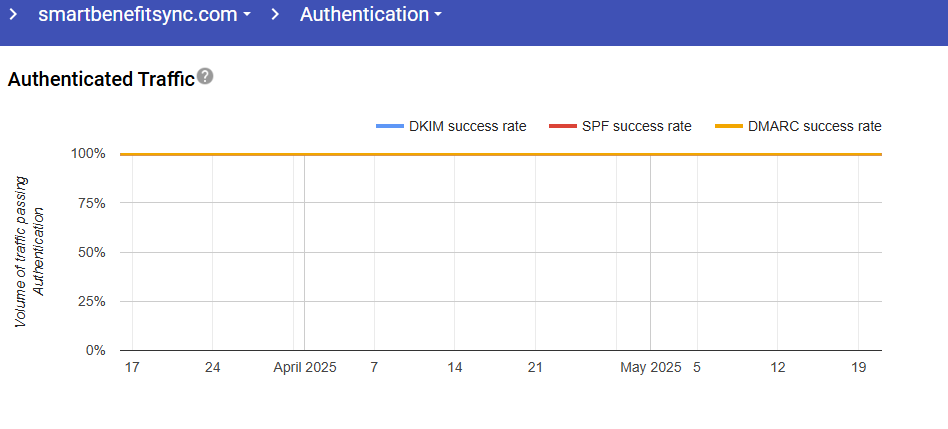The width and height of the screenshot is (948, 429).
Task: Click the blue DKIM legend line marker
Action: point(389,127)
